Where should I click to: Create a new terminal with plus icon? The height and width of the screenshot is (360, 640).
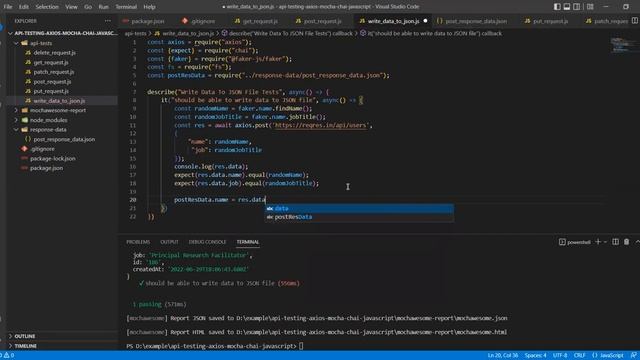[x=598, y=242]
